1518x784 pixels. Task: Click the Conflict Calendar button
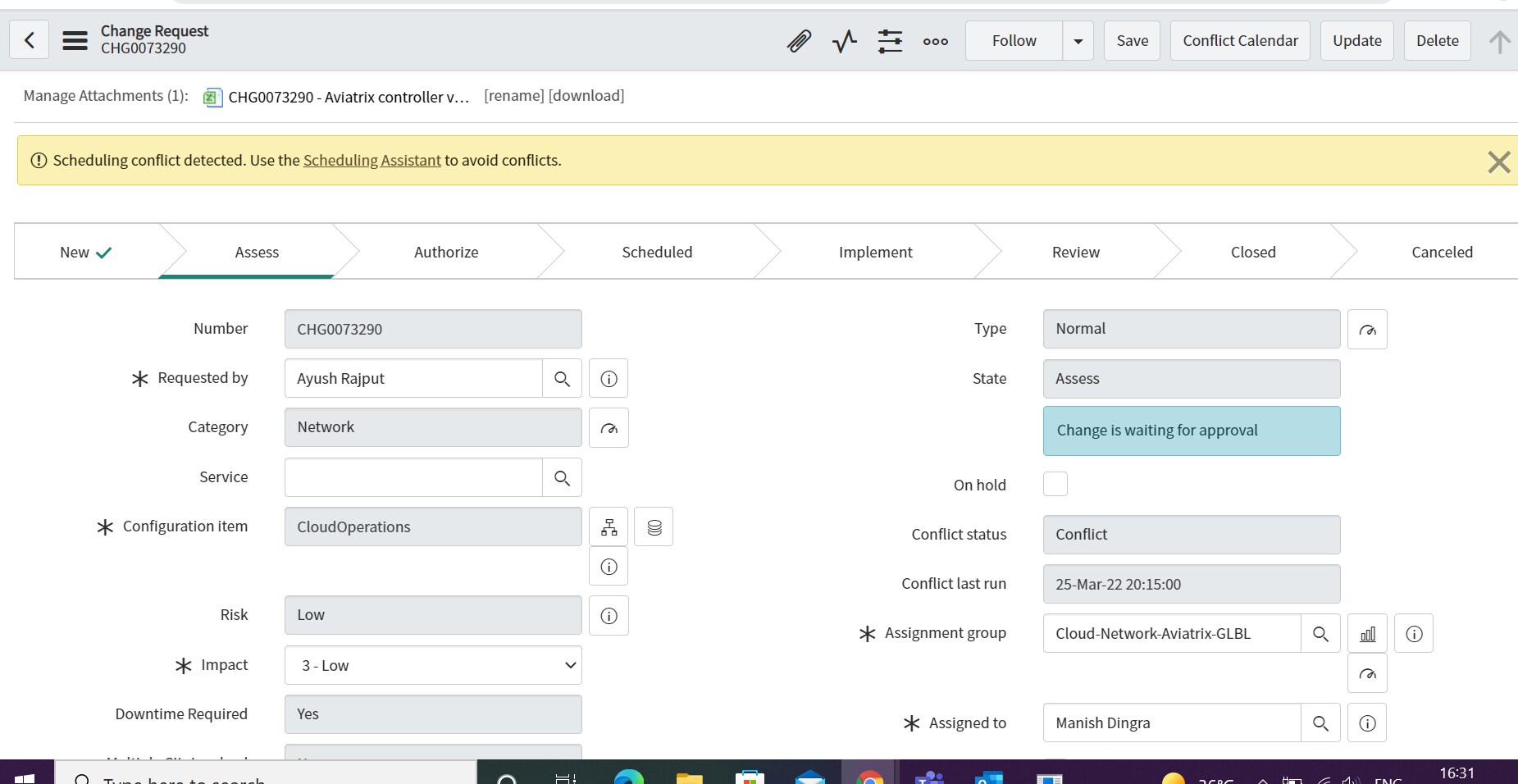click(1240, 41)
